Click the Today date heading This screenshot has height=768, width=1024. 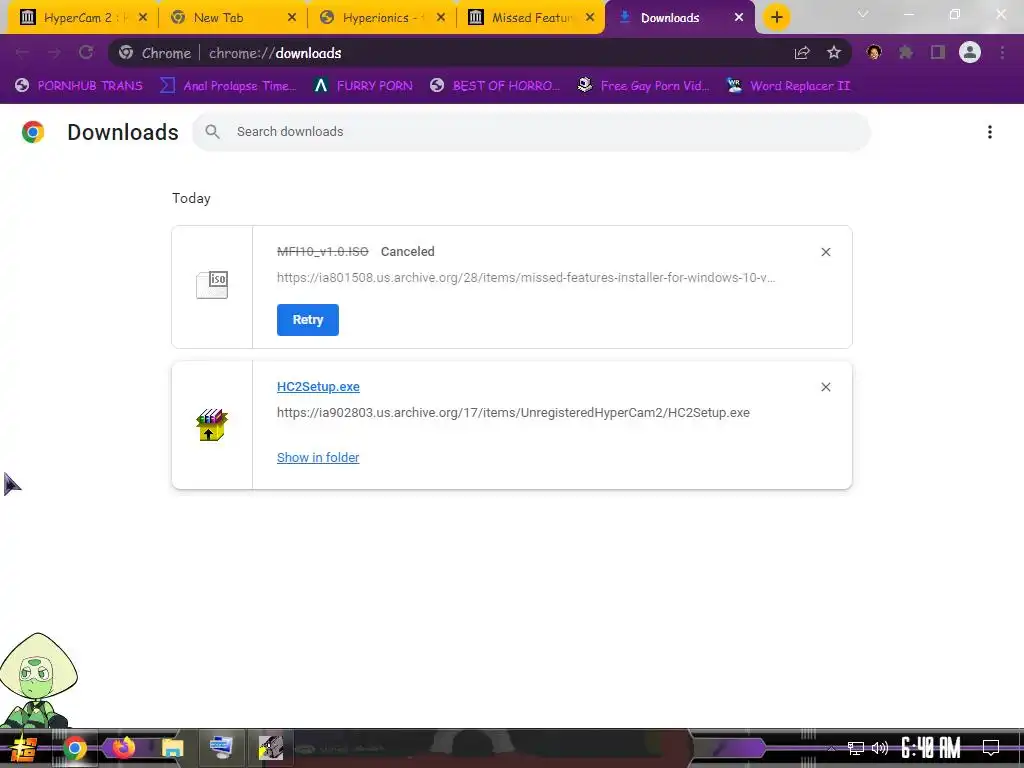pyautogui.click(x=191, y=199)
